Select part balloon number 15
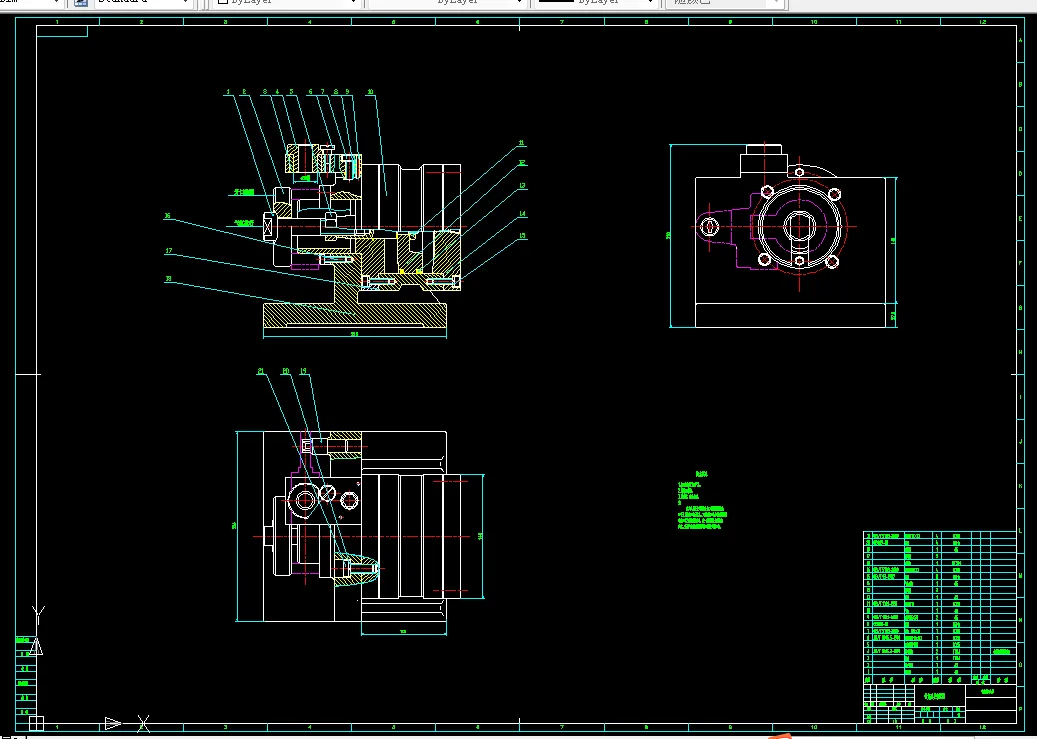The width and height of the screenshot is (1037, 739). tap(522, 236)
